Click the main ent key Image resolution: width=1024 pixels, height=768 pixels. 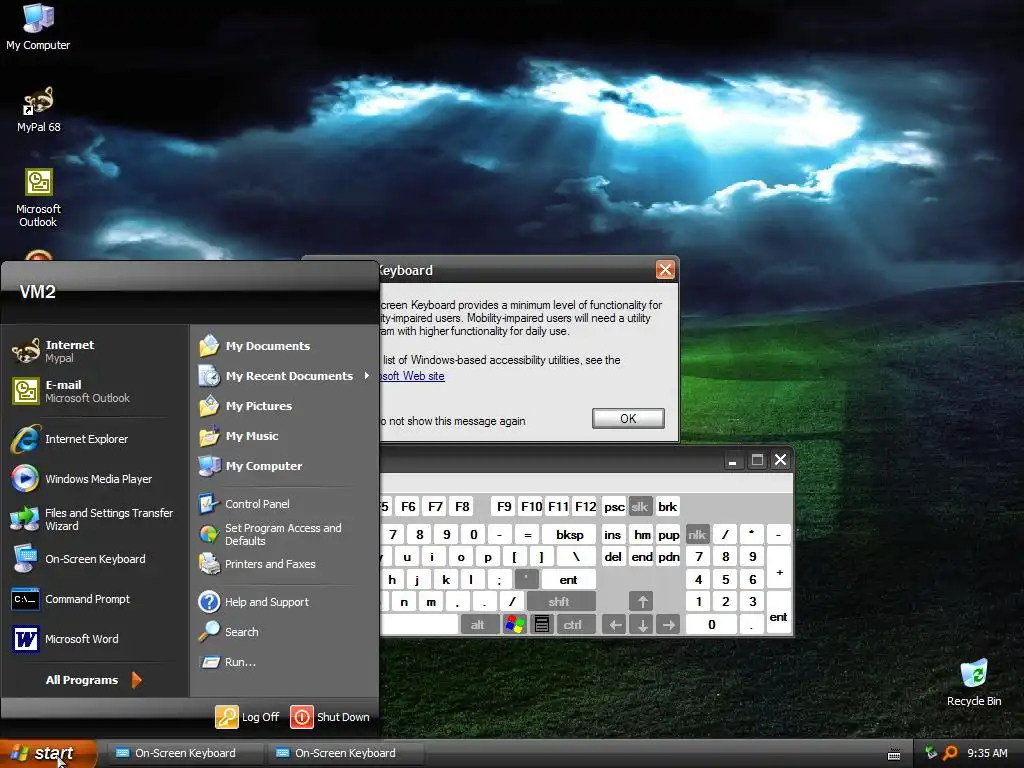click(568, 579)
